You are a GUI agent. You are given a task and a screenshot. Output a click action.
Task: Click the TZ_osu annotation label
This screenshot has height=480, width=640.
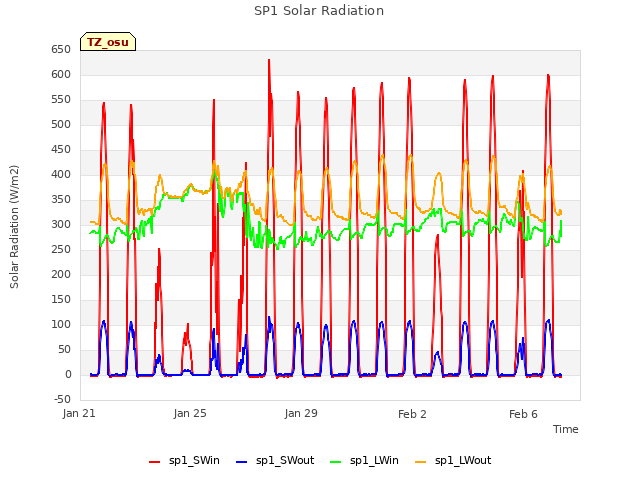point(108,42)
